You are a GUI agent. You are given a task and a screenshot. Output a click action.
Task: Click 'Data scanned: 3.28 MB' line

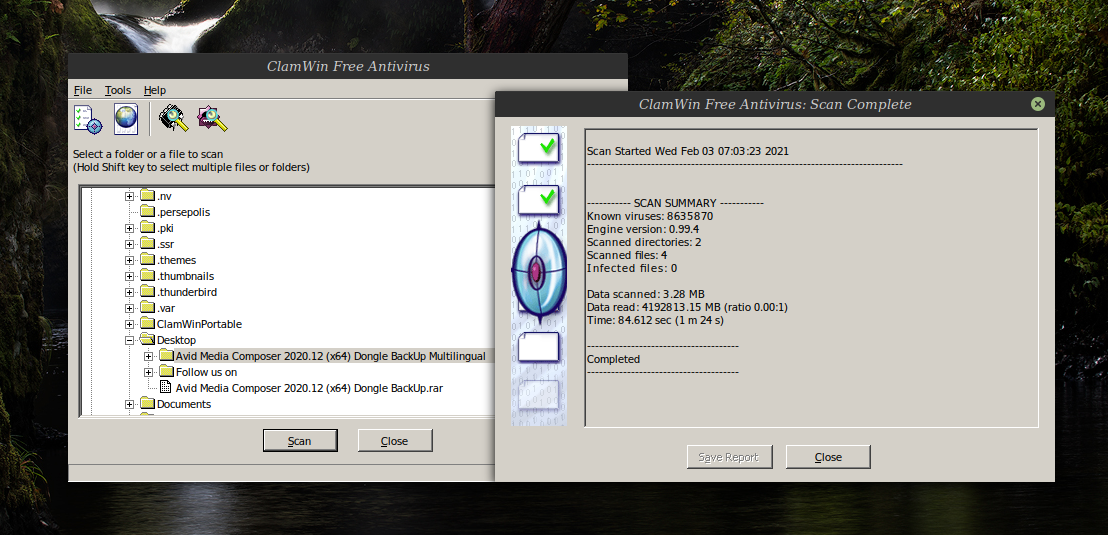tap(645, 294)
